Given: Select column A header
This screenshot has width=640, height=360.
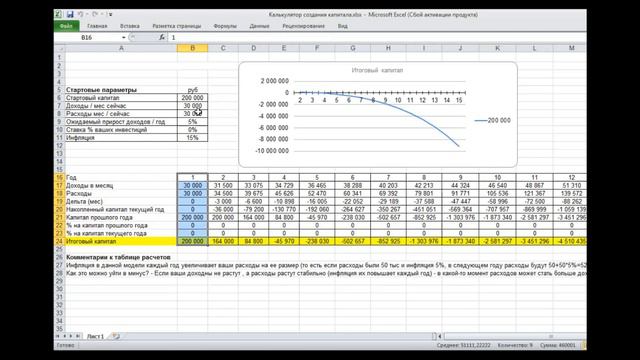Looking at the screenshot, I should coord(121,48).
